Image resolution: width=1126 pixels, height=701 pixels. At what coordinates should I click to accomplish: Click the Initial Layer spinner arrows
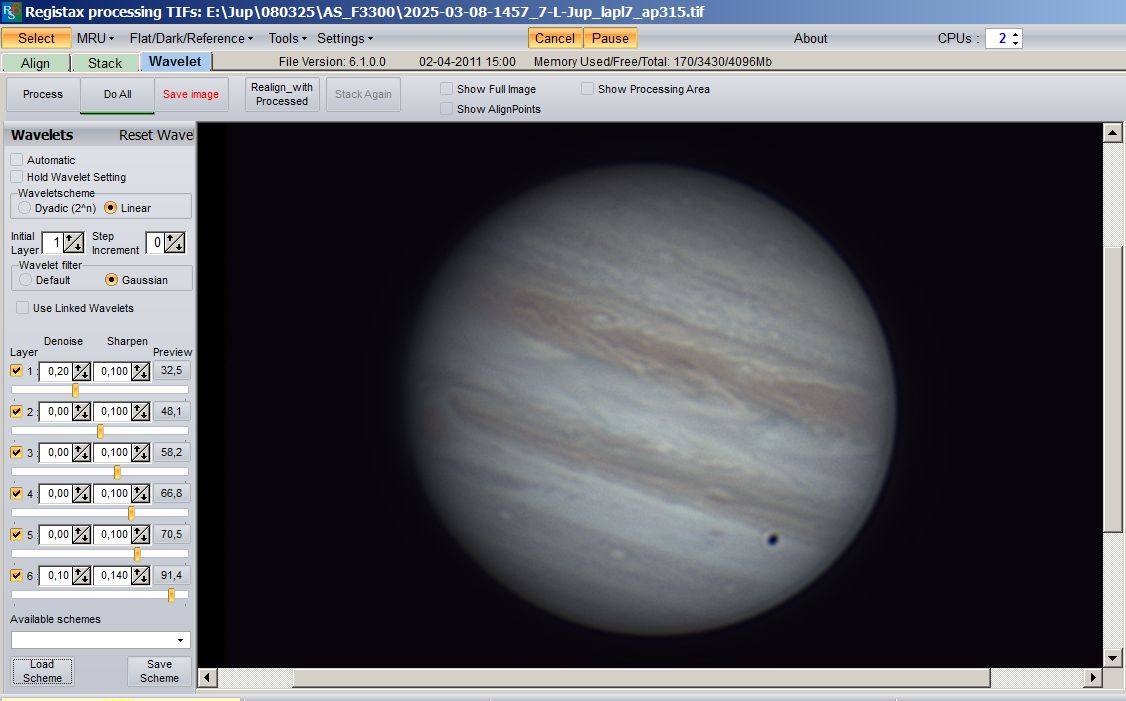[x=74, y=243]
